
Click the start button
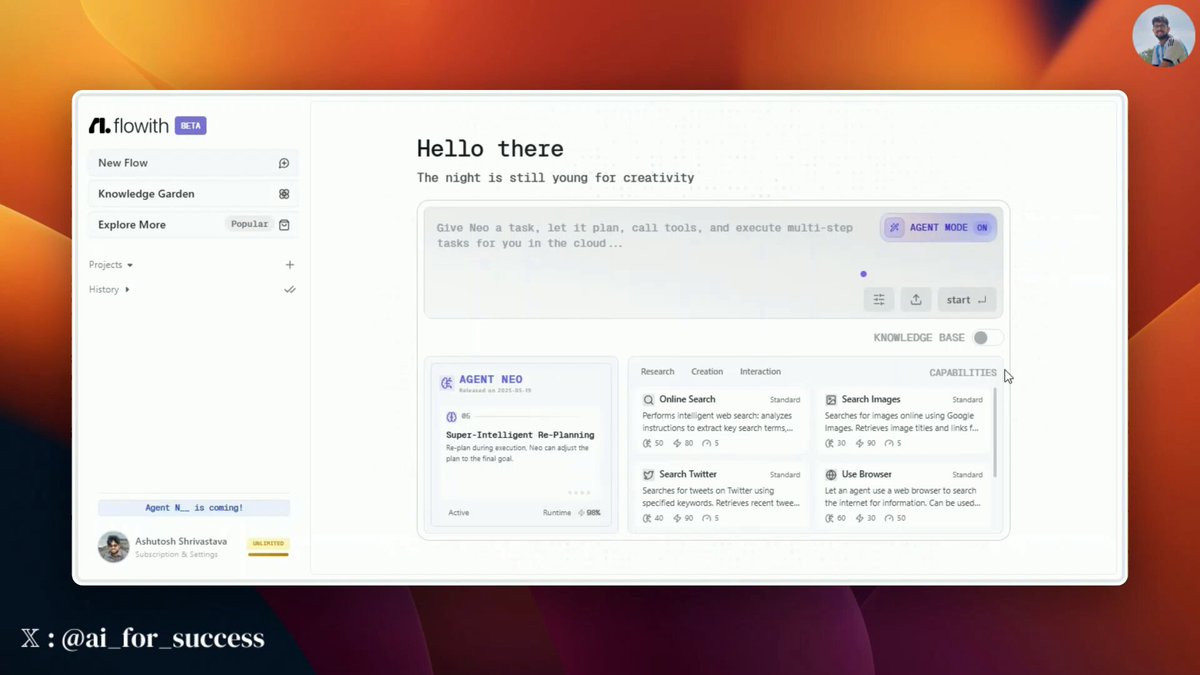(966, 300)
